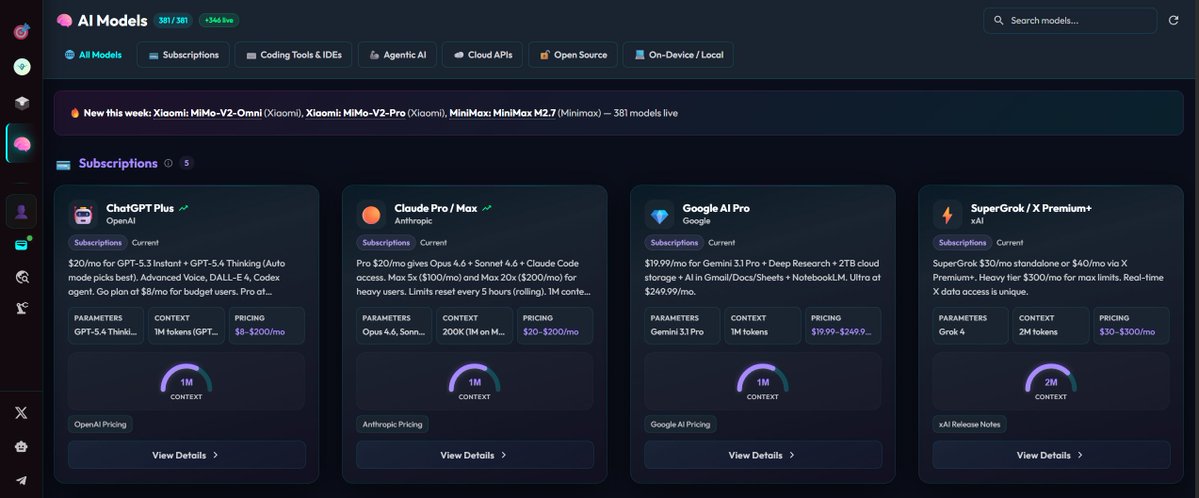Open the OpenAI Pricing link

click(x=100, y=424)
